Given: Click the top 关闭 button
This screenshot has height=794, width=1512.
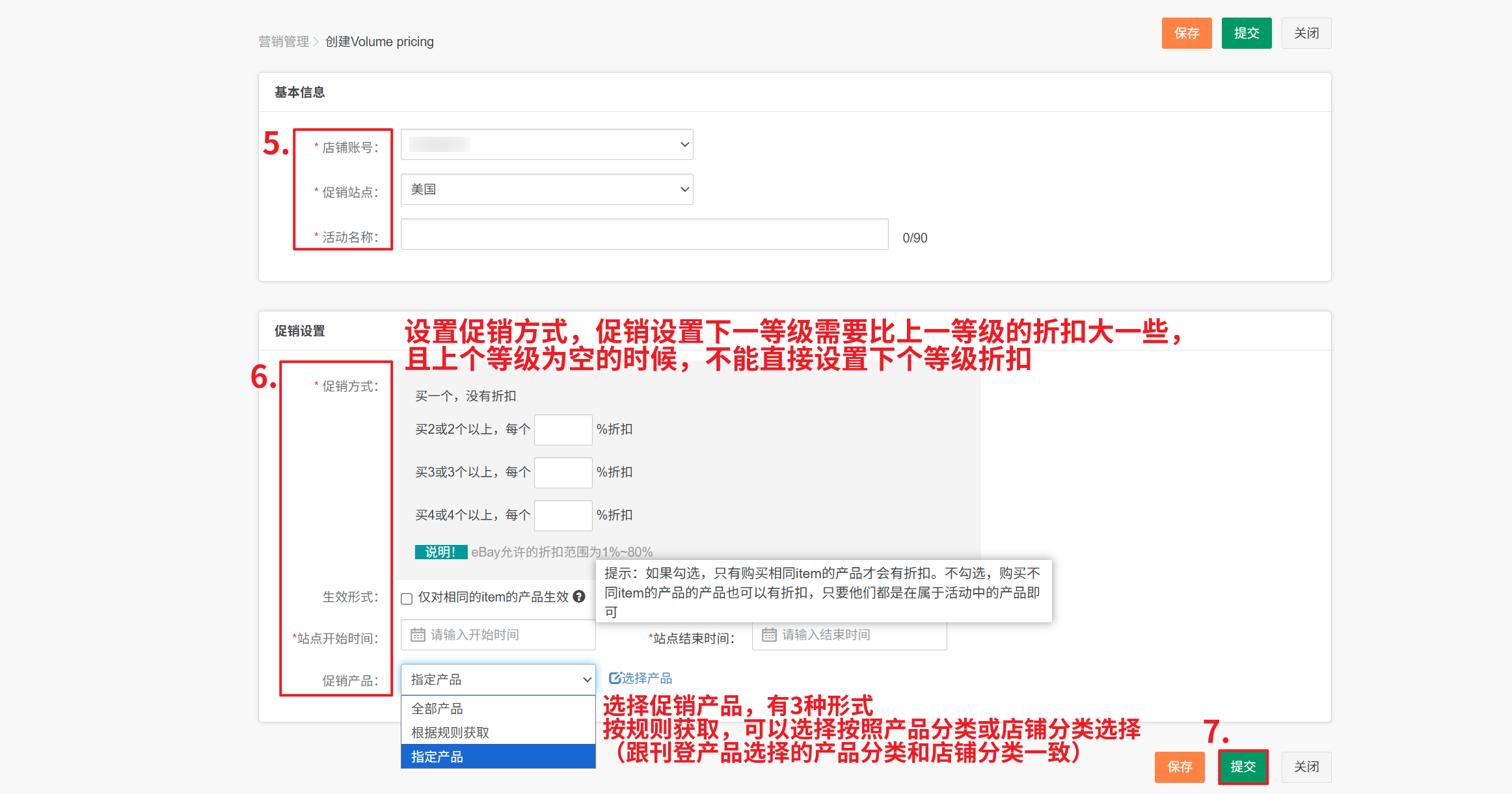Looking at the screenshot, I should pos(1306,33).
